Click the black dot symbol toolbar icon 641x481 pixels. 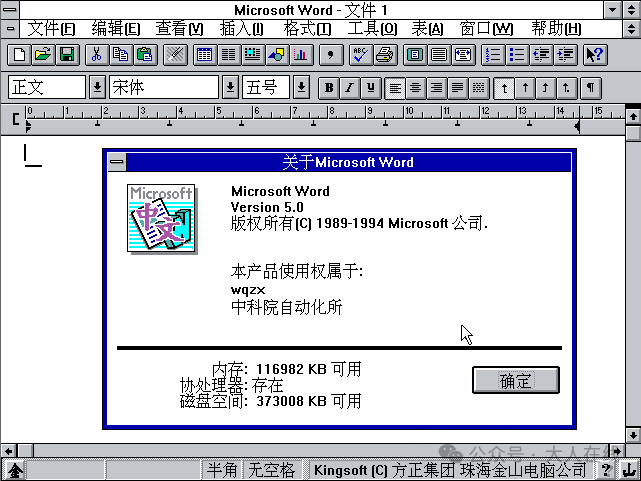coord(331,55)
